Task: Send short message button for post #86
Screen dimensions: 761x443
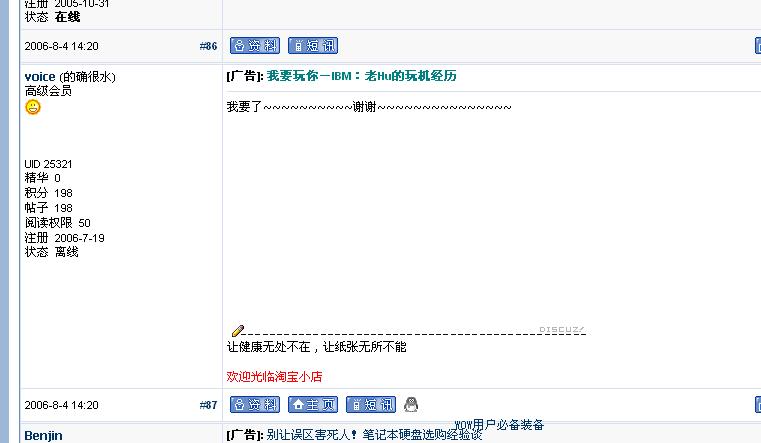Action: coord(313,46)
